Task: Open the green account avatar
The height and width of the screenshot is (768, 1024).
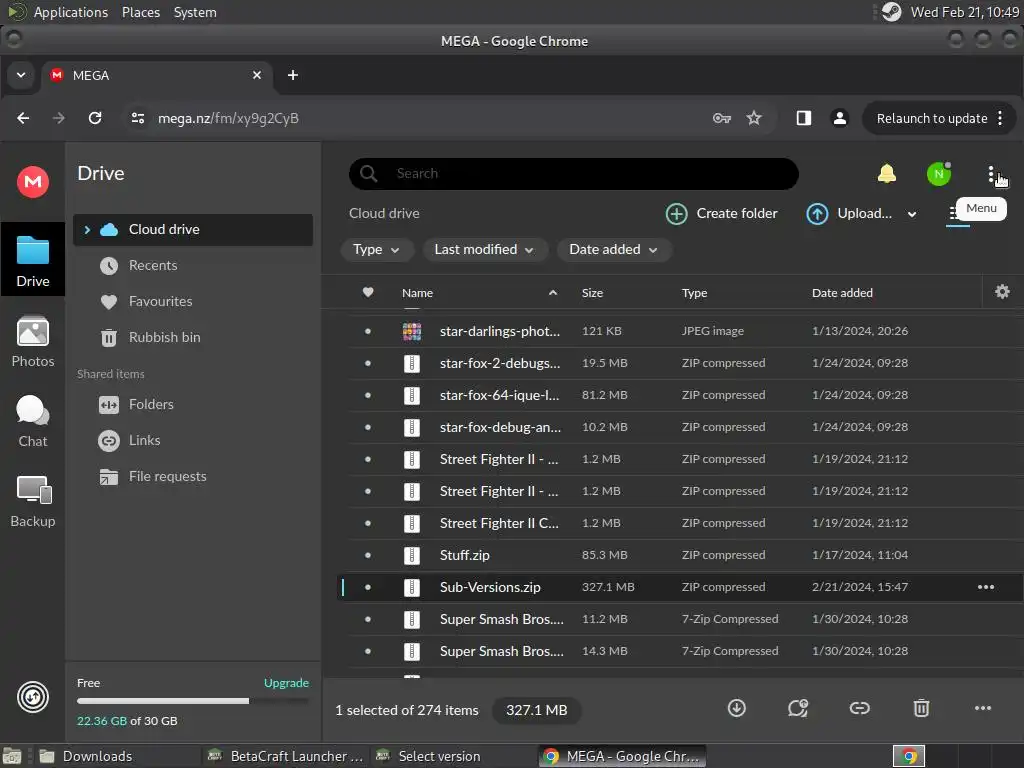Action: click(x=938, y=174)
